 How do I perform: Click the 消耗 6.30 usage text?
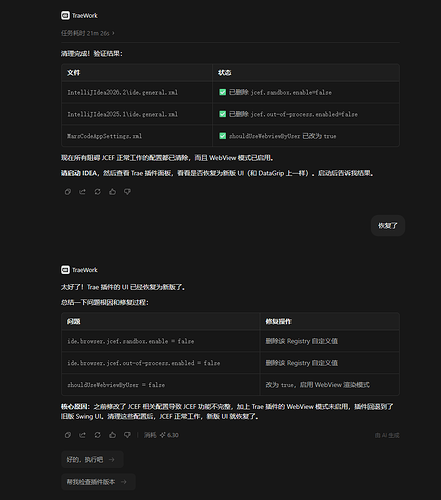click(x=161, y=435)
